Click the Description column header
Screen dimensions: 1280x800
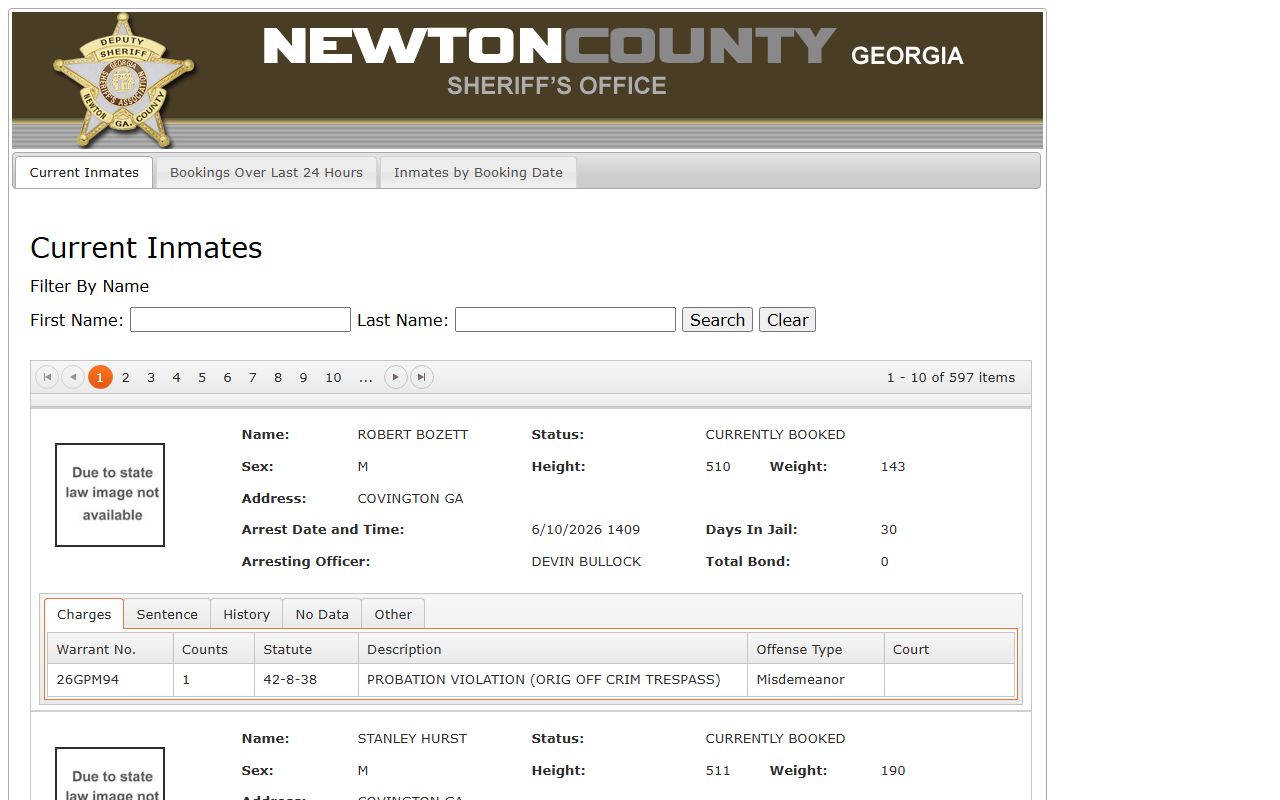point(553,649)
